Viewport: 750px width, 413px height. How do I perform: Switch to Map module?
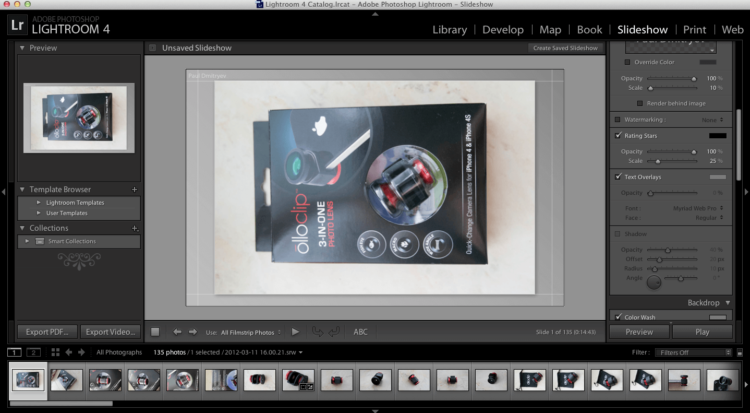(x=550, y=30)
